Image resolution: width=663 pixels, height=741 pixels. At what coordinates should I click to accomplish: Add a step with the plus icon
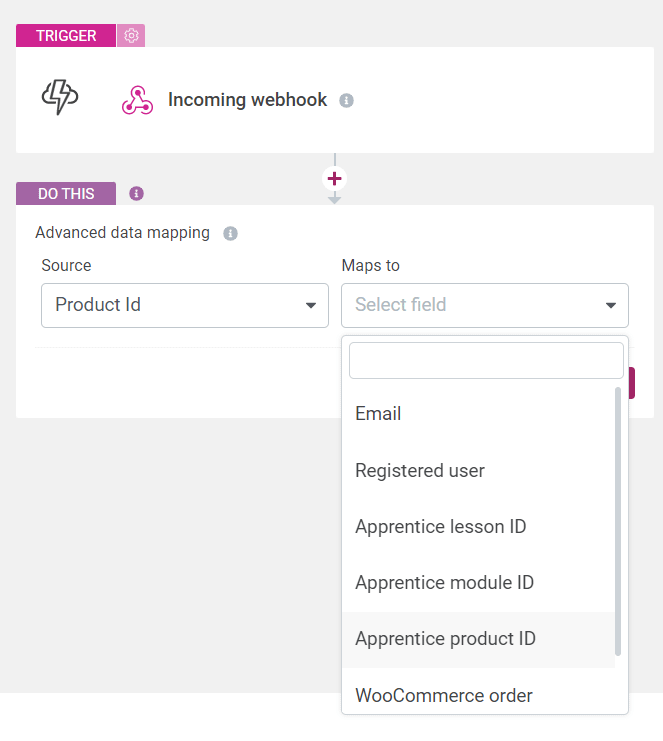(335, 179)
